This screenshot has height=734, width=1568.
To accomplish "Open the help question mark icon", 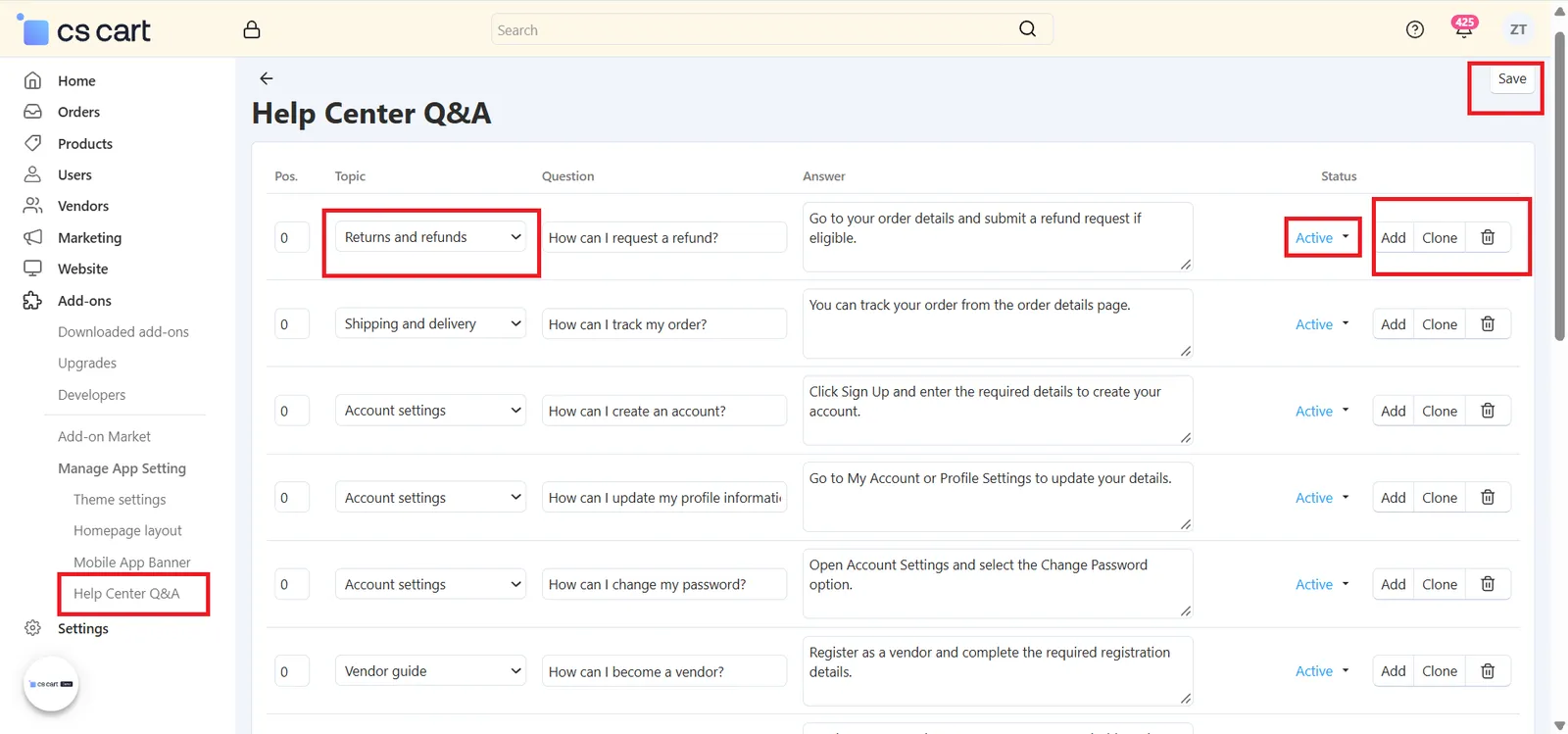I will coord(1414,29).
